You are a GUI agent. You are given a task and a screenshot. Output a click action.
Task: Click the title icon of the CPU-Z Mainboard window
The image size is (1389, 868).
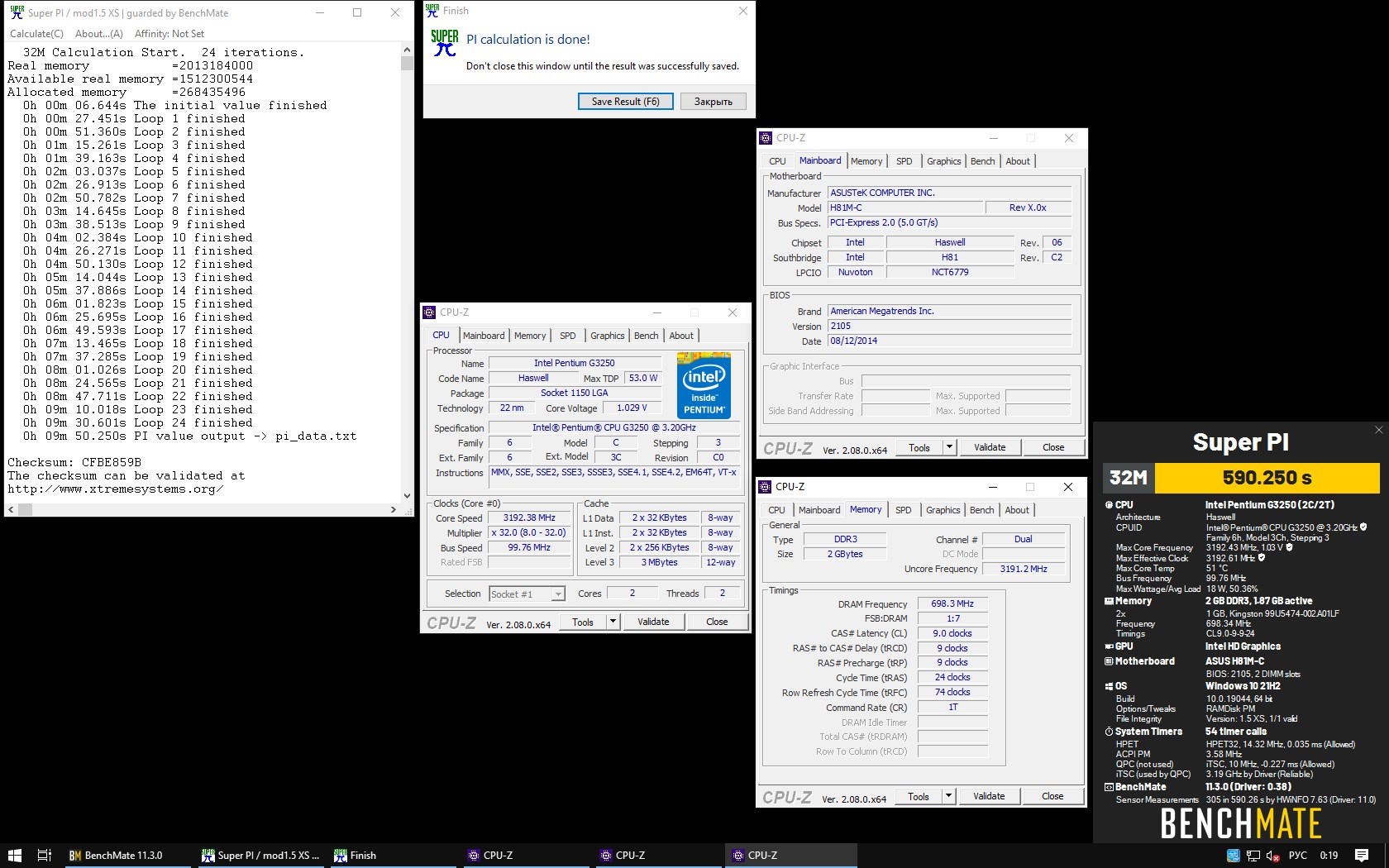pos(766,138)
